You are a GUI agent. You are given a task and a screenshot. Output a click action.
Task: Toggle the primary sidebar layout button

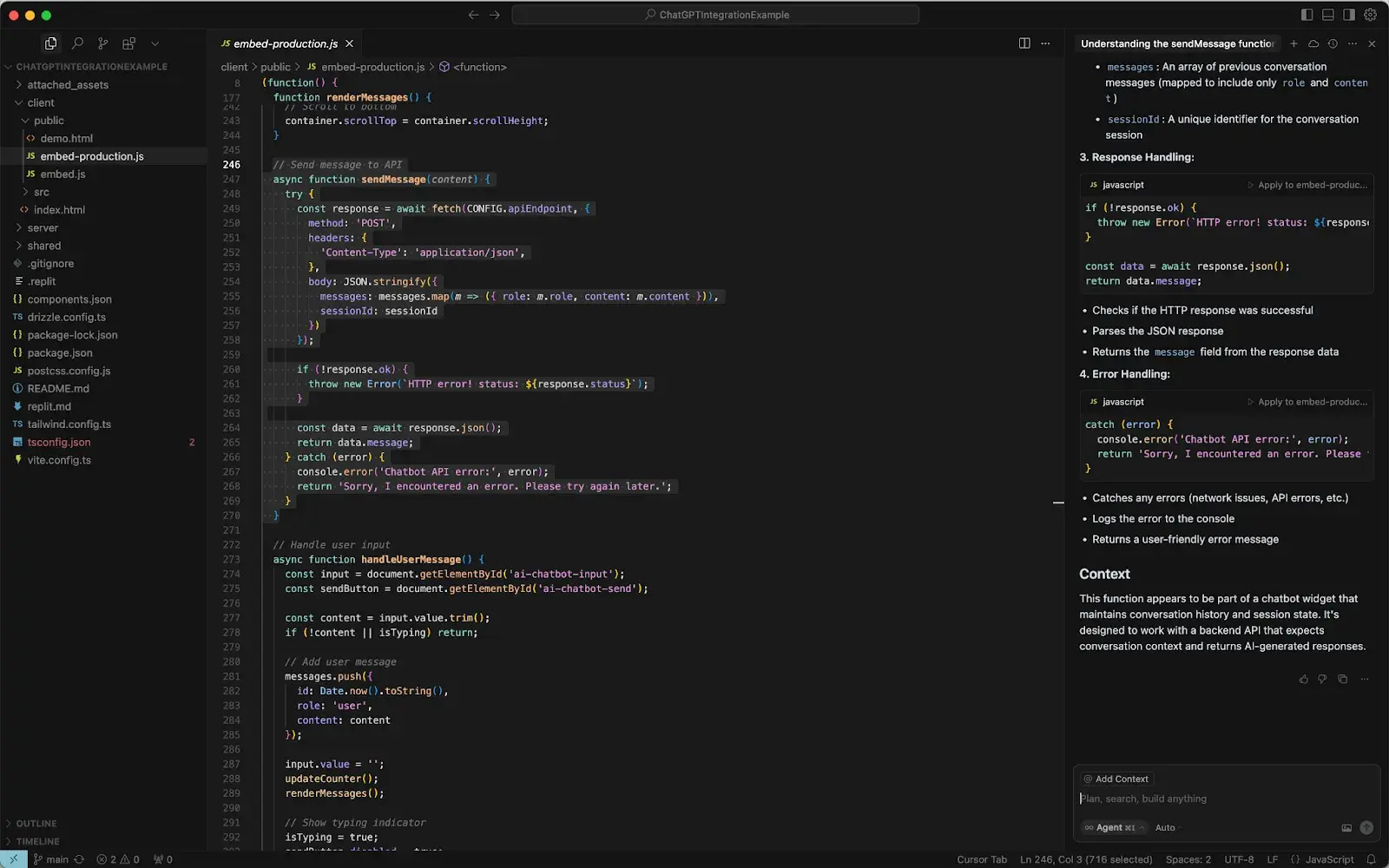tap(1307, 15)
